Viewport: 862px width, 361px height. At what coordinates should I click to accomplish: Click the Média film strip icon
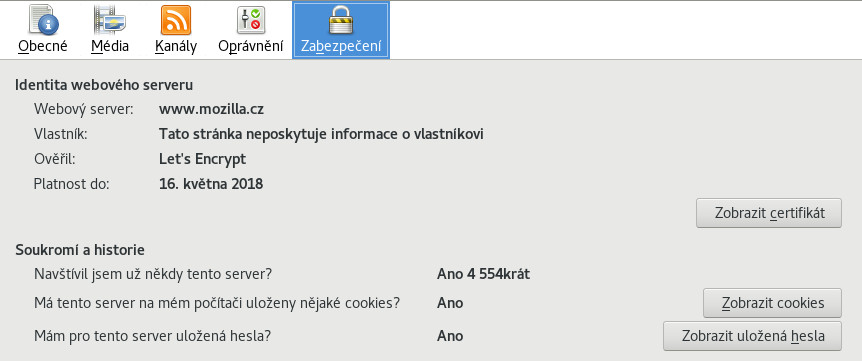[109, 20]
